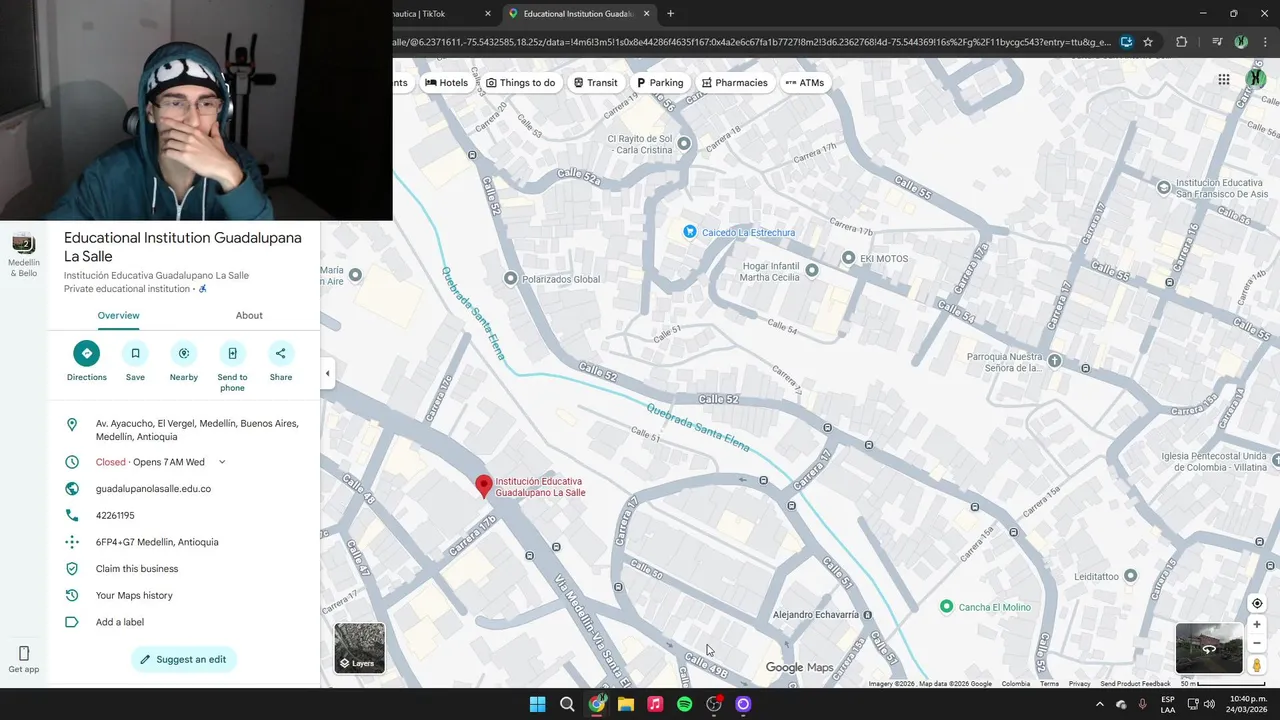Select the Street View pegman icon
This screenshot has width=1280, height=720.
1257,665
